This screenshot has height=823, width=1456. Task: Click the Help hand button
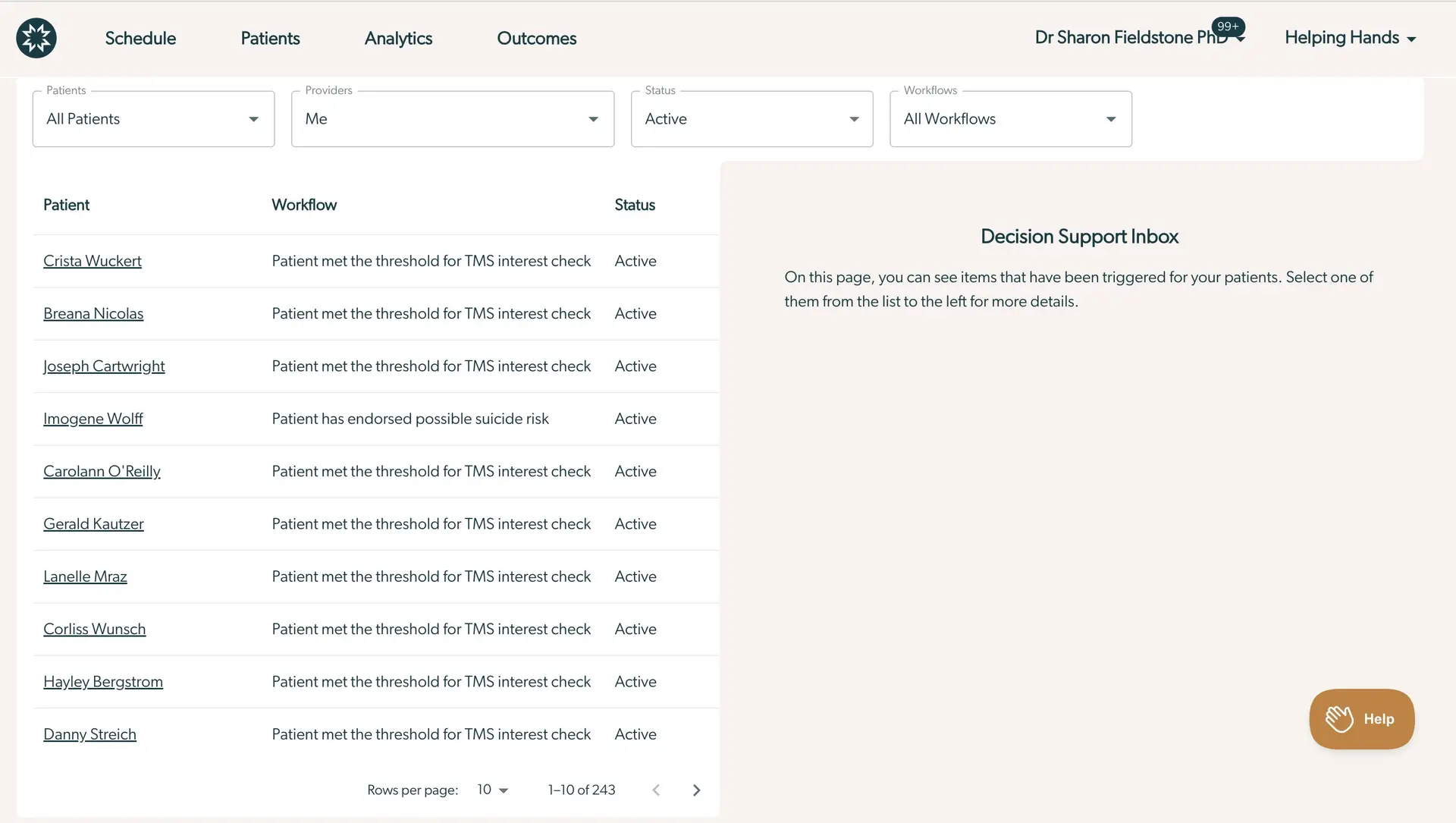1361,718
